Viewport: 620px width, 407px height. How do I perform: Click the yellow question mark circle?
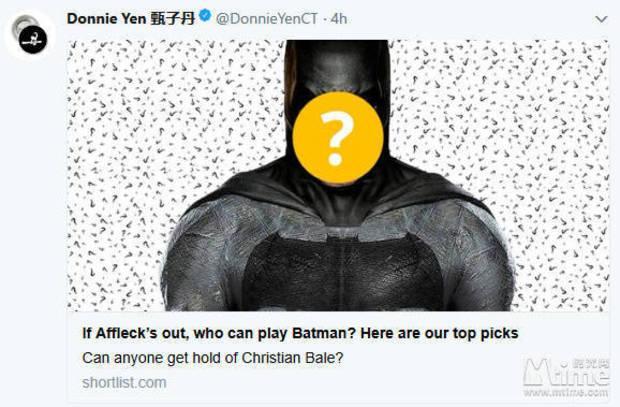(x=338, y=138)
